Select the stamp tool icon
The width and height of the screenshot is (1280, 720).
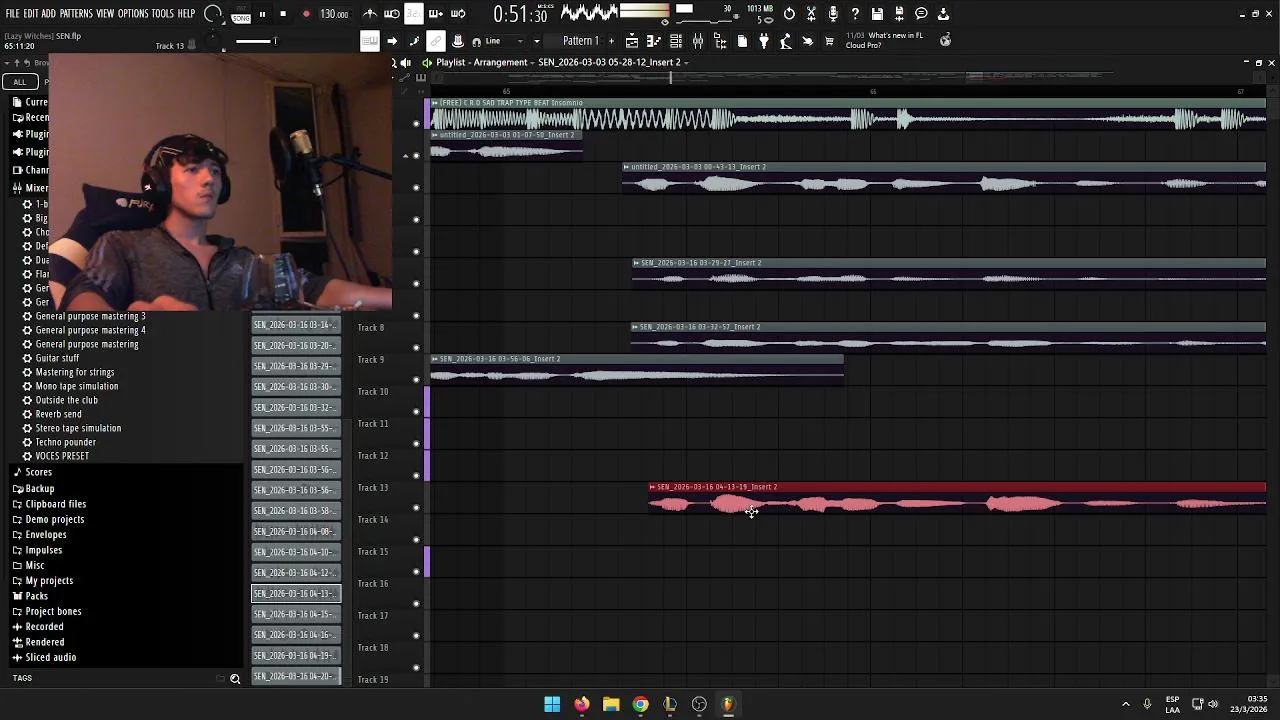pyautogui.click(x=458, y=41)
